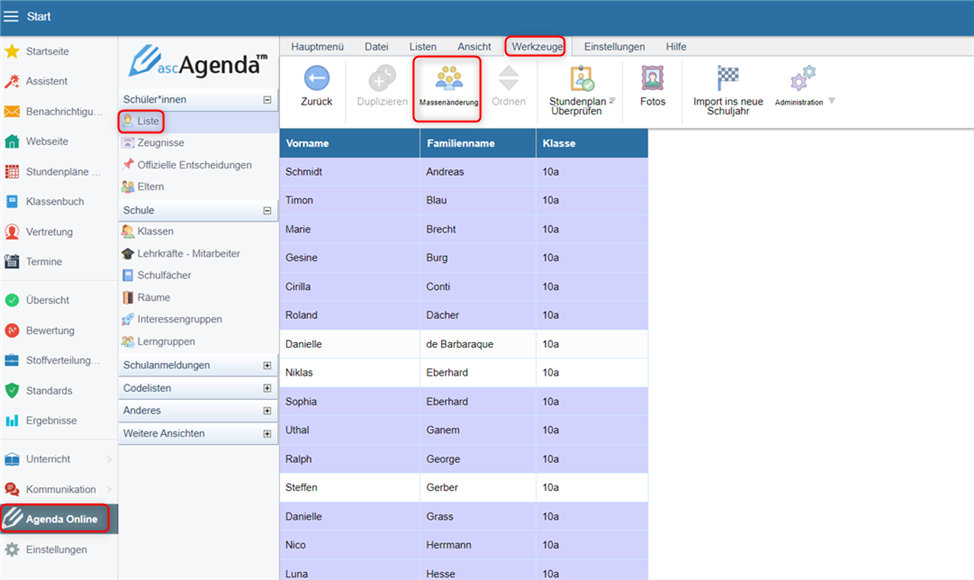Click Import ins neue Schuljahr flag icon
The width and height of the screenshot is (974, 580).
(728, 78)
